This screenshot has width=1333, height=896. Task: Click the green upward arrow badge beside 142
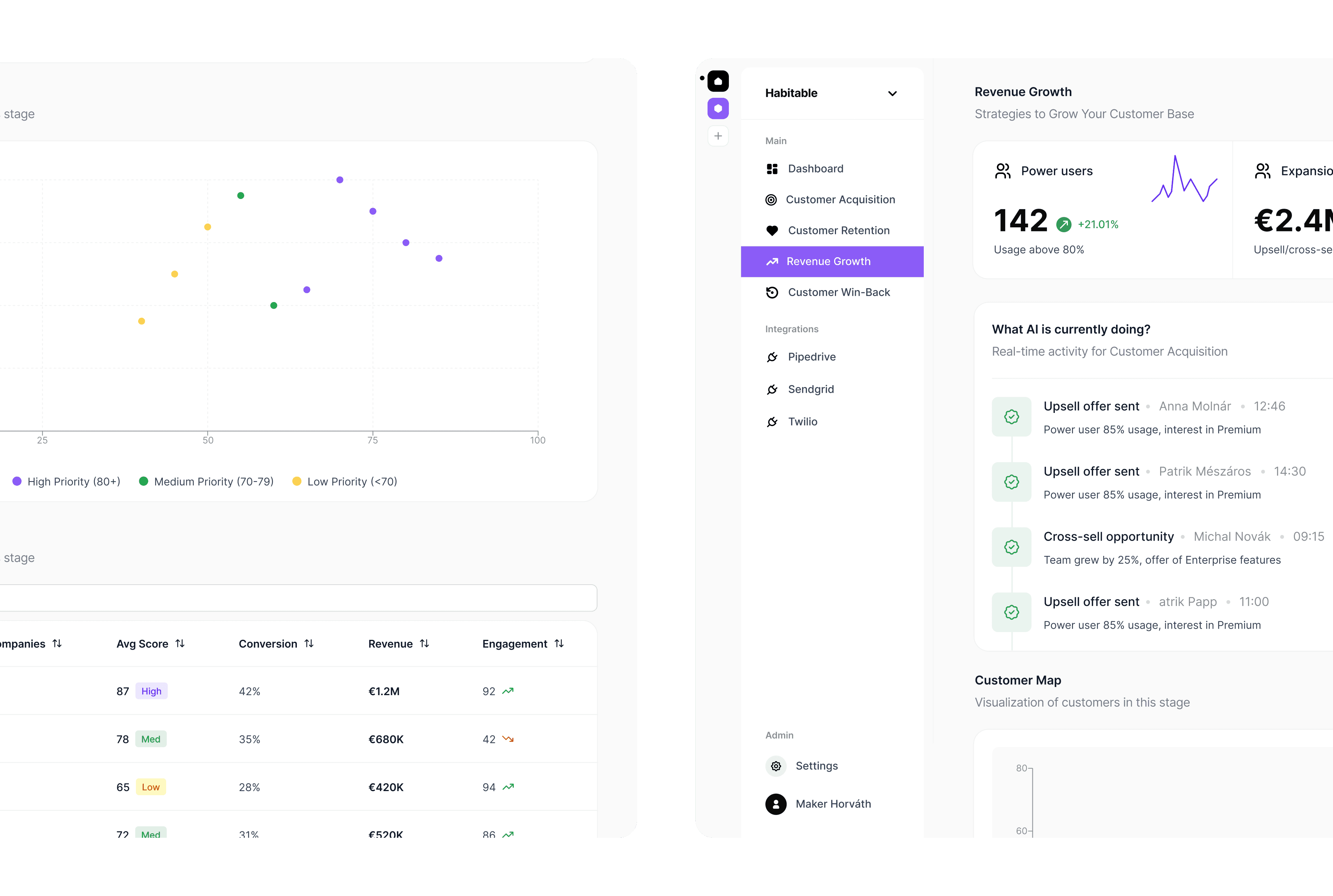pyautogui.click(x=1063, y=225)
